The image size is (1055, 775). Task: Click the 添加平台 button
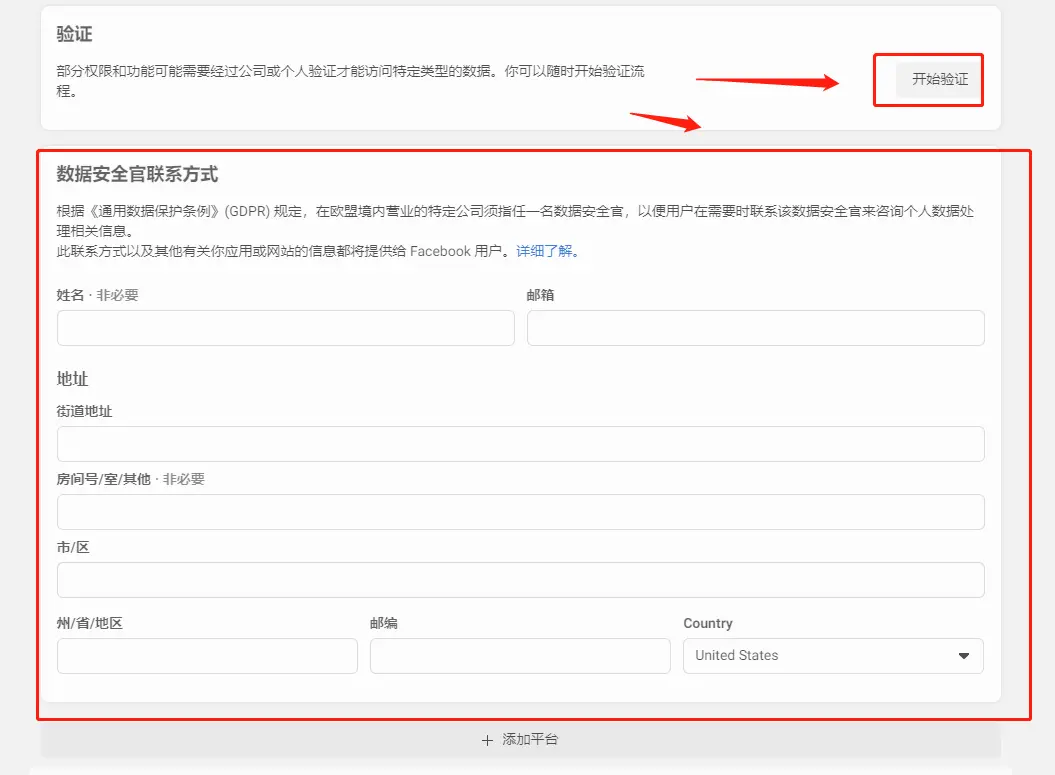(x=520, y=739)
